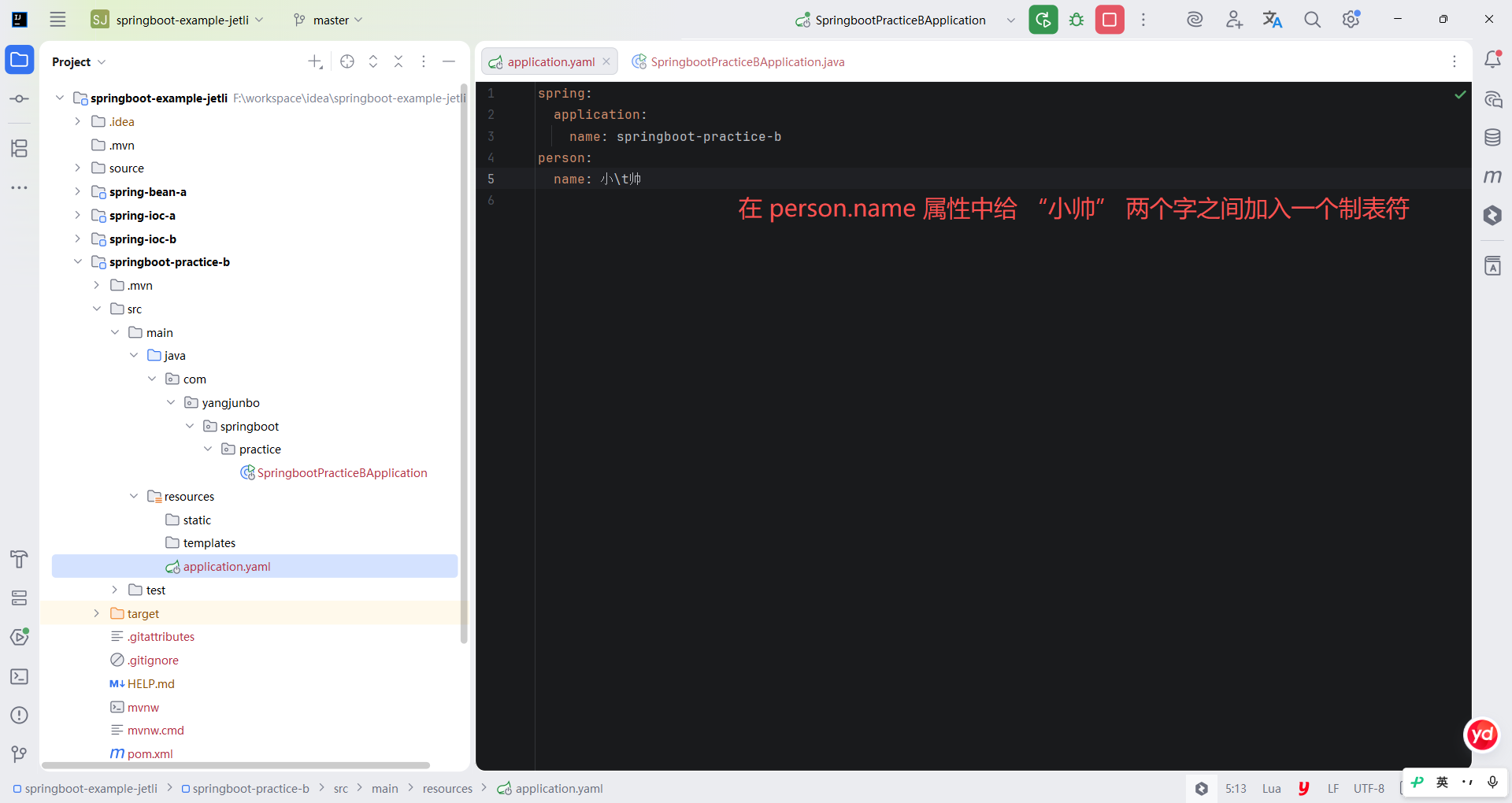This screenshot has height=803, width=1512.
Task: Open Project panel options menu
Action: pos(424,61)
